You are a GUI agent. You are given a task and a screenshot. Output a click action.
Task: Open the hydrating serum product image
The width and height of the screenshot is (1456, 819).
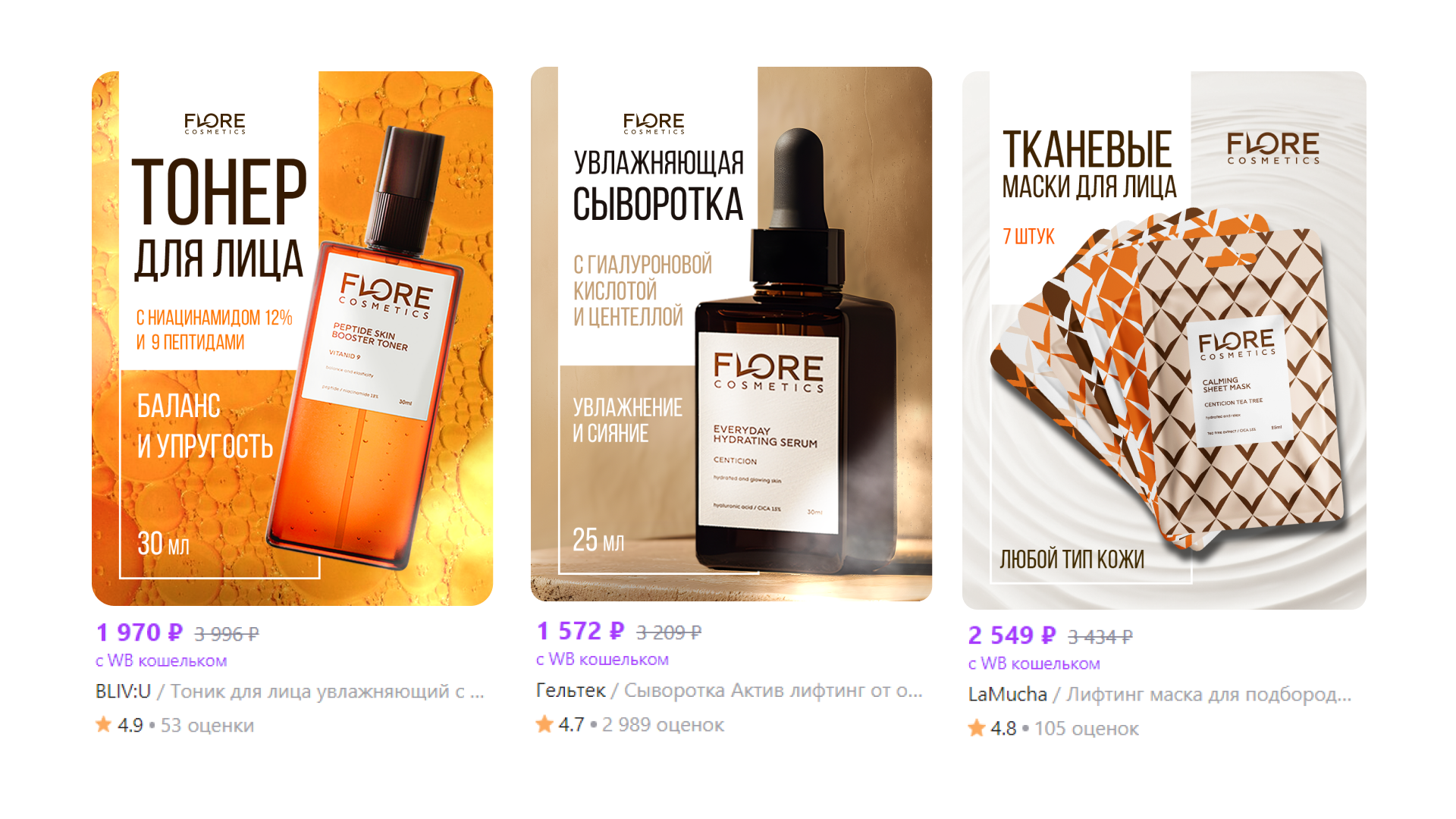tap(731, 334)
